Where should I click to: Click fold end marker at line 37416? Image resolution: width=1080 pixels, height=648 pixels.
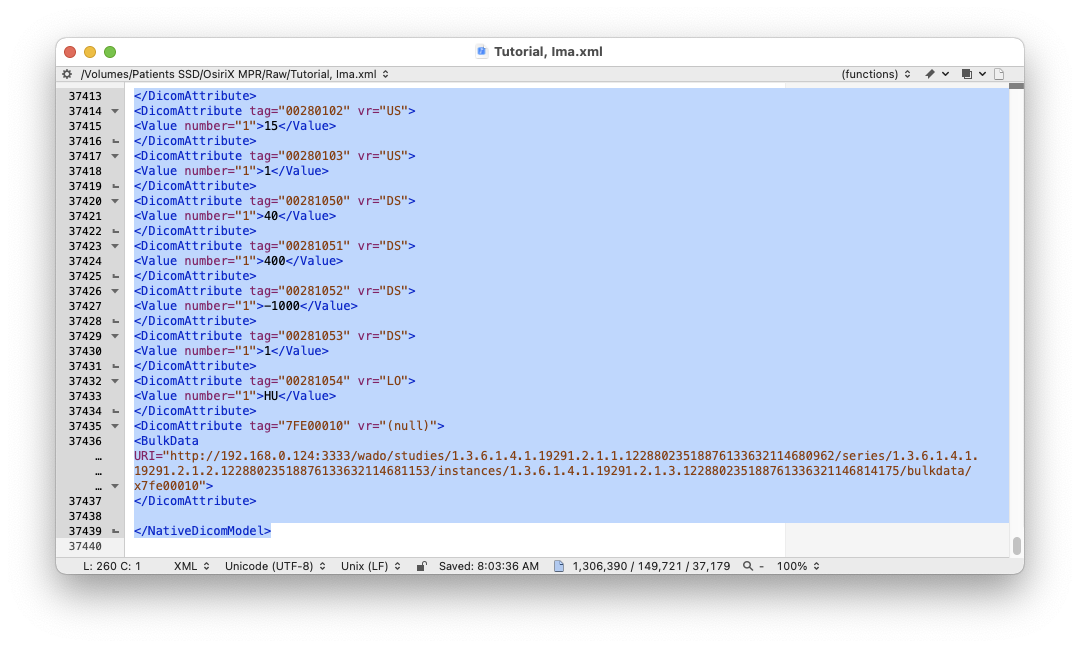(115, 141)
